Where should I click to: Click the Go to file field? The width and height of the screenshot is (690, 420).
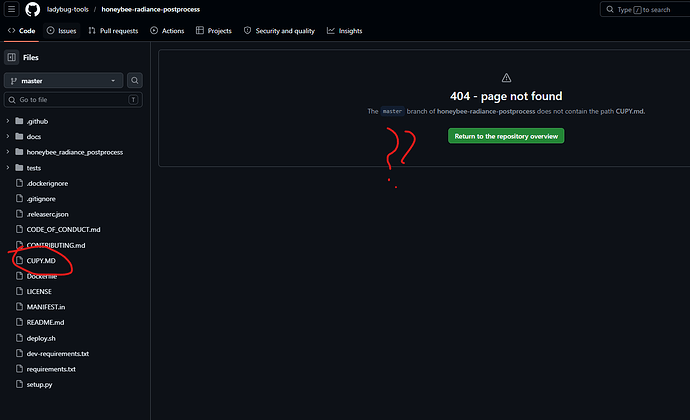(73, 100)
